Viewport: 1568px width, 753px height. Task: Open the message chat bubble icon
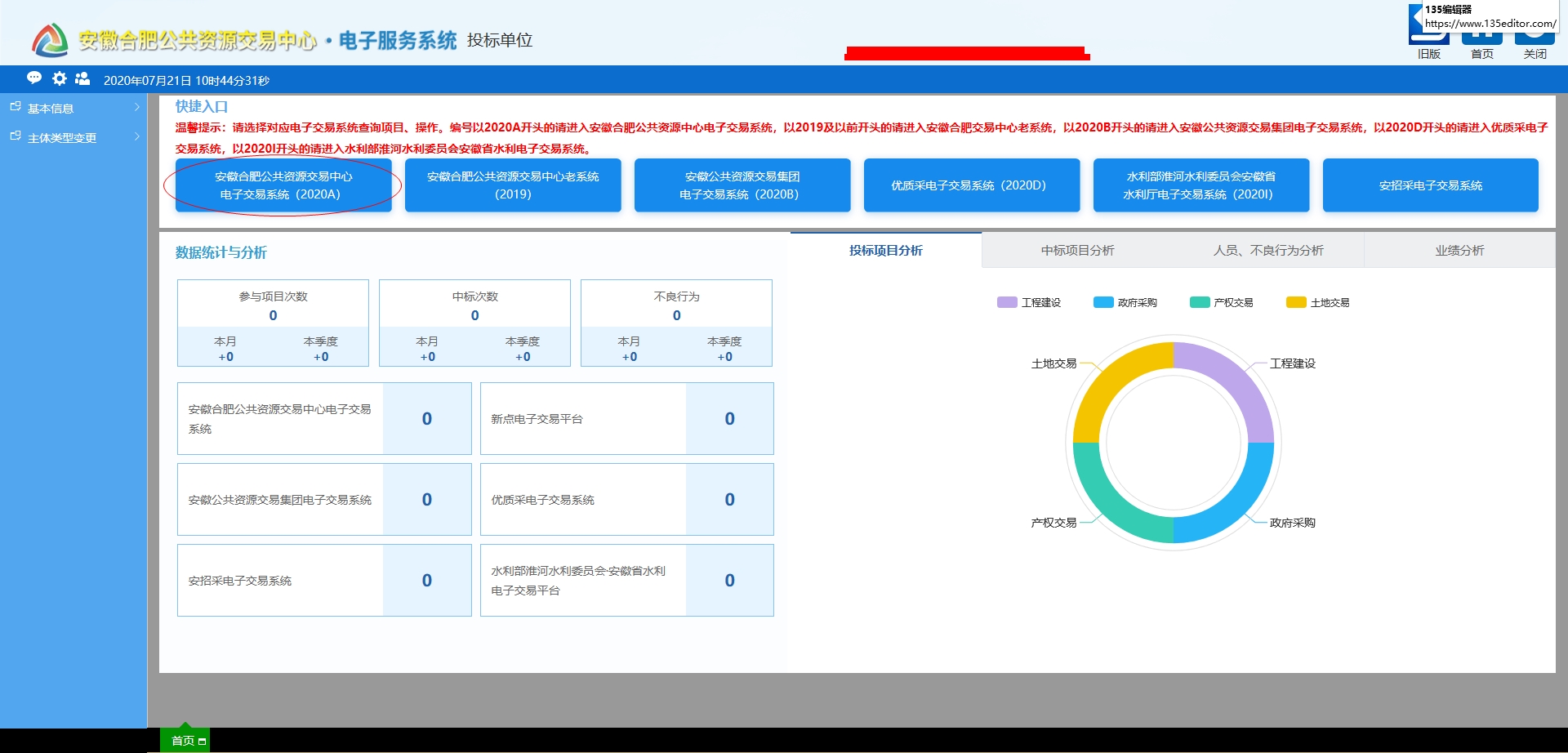click(34, 78)
